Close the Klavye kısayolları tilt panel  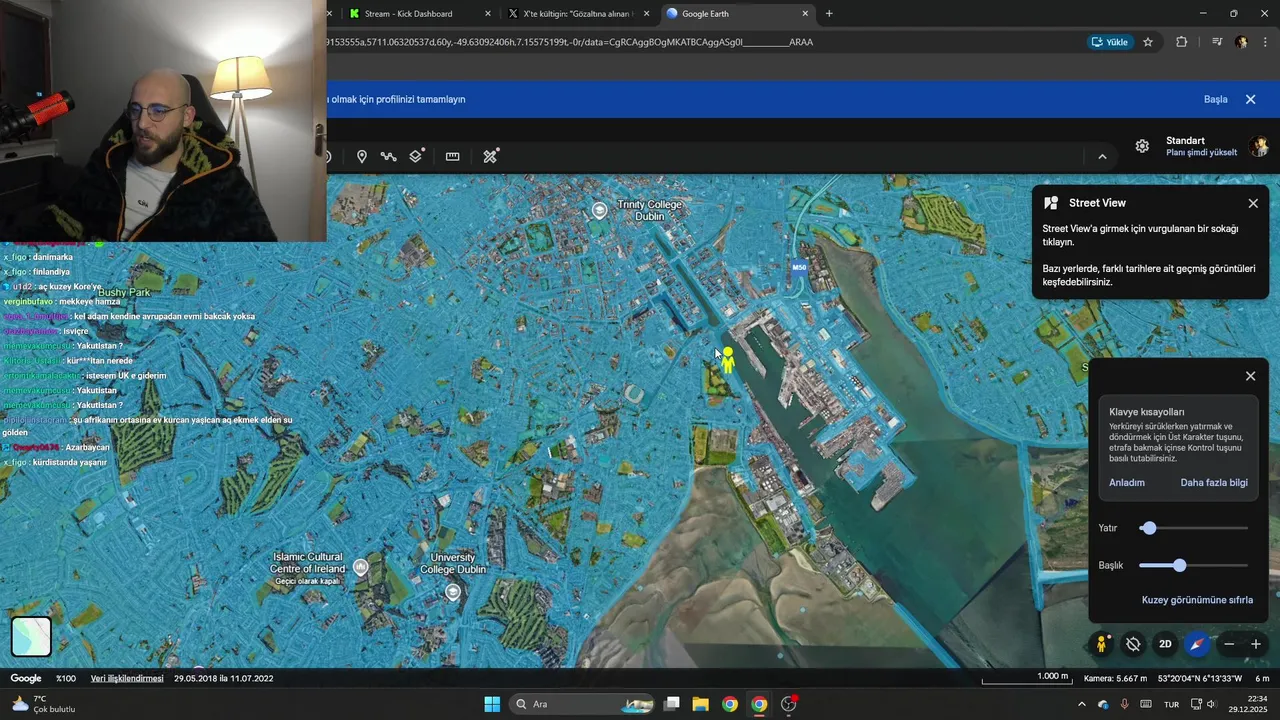click(x=1250, y=376)
